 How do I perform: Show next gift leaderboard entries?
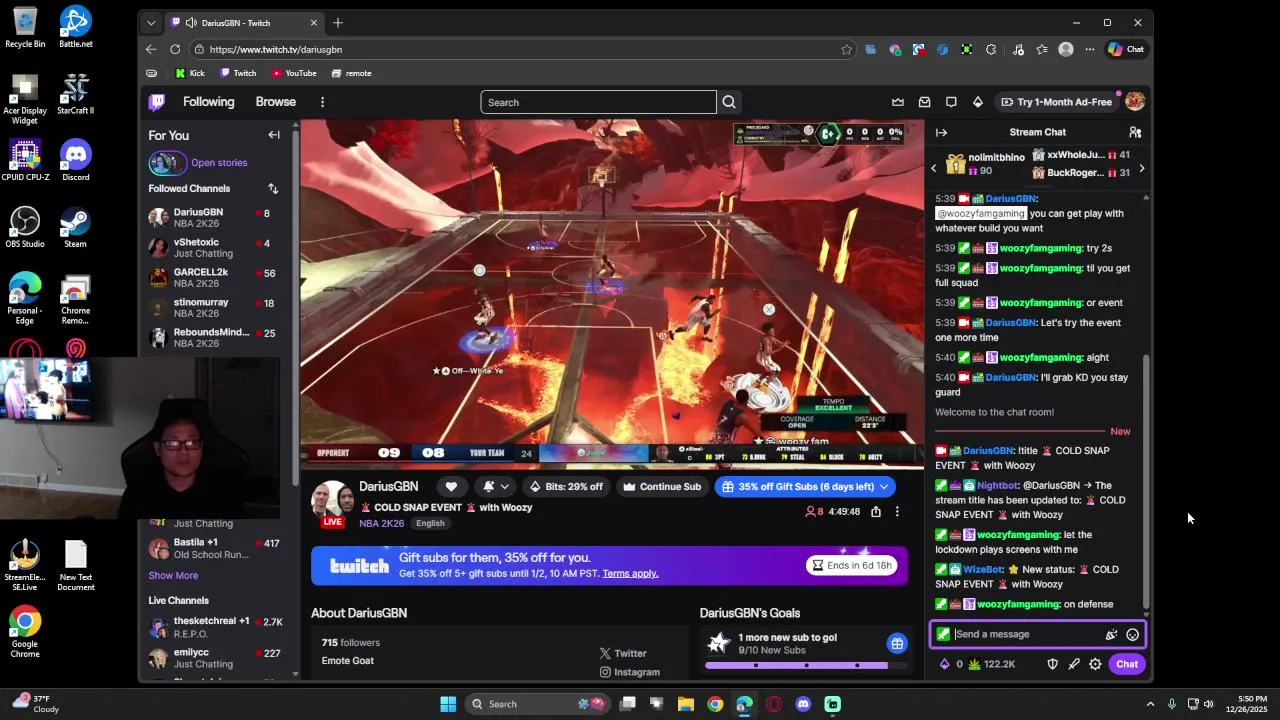[1141, 169]
